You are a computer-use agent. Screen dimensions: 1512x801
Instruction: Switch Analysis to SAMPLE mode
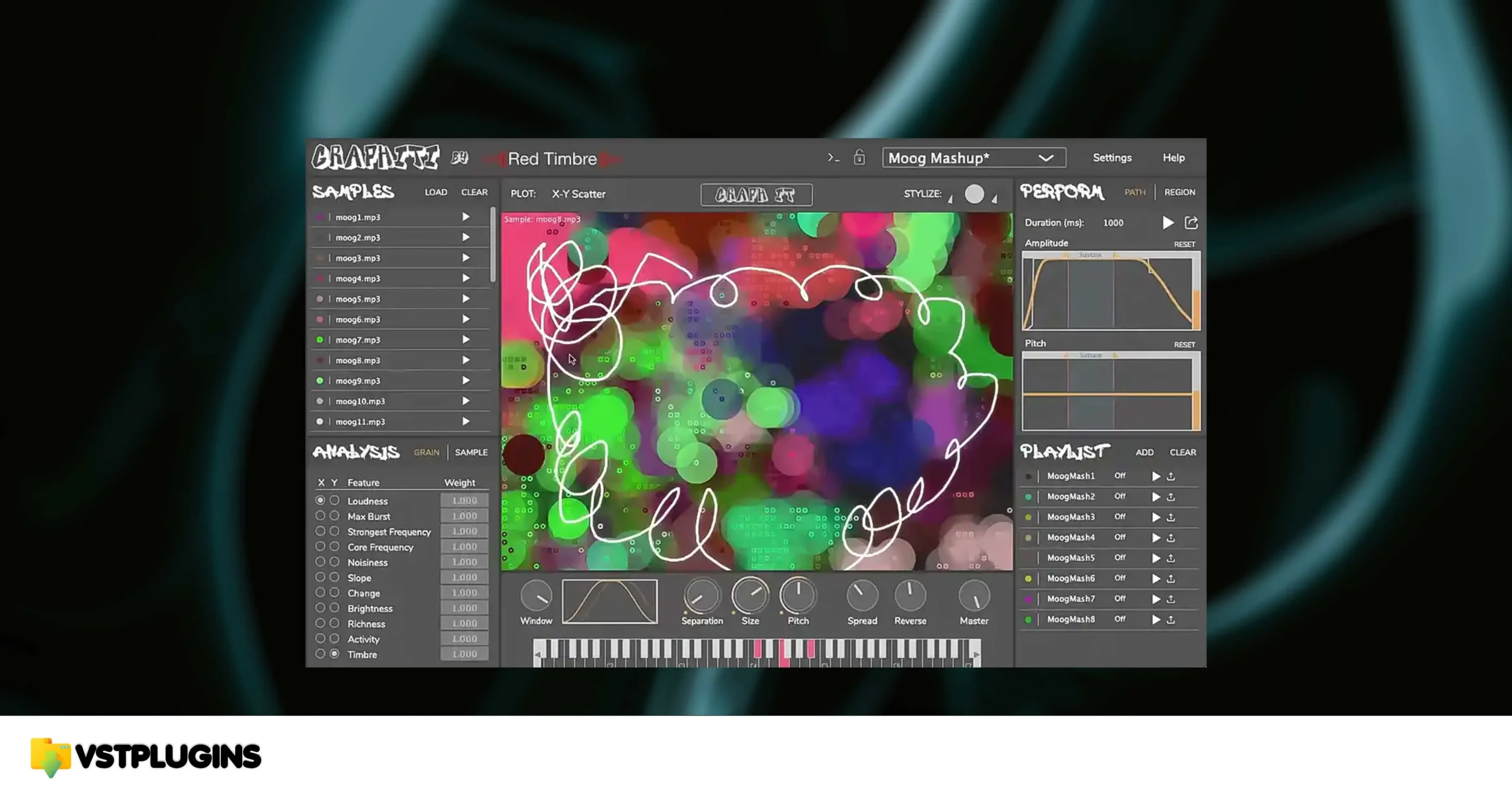(471, 452)
